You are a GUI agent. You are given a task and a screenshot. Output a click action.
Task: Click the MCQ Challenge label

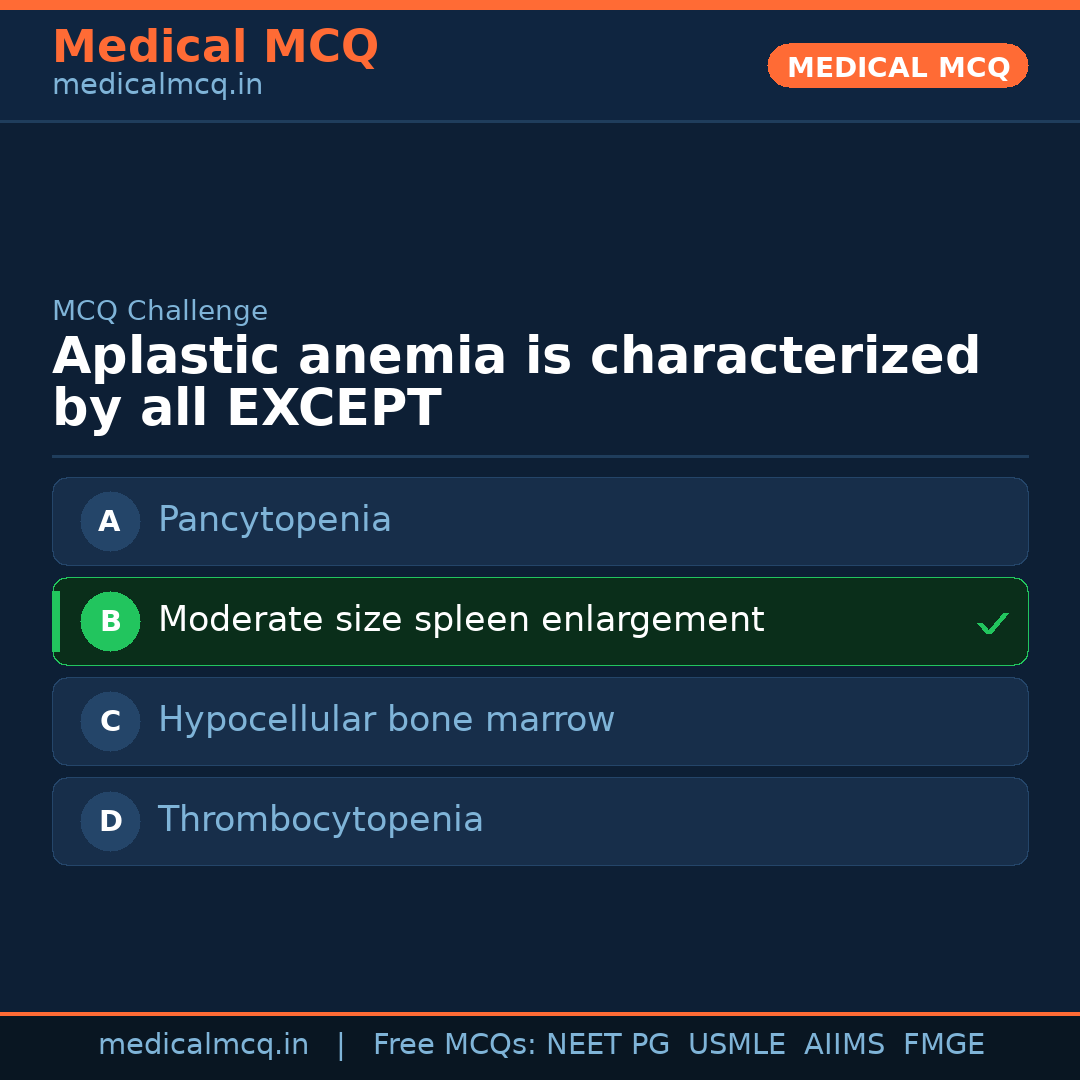(160, 311)
